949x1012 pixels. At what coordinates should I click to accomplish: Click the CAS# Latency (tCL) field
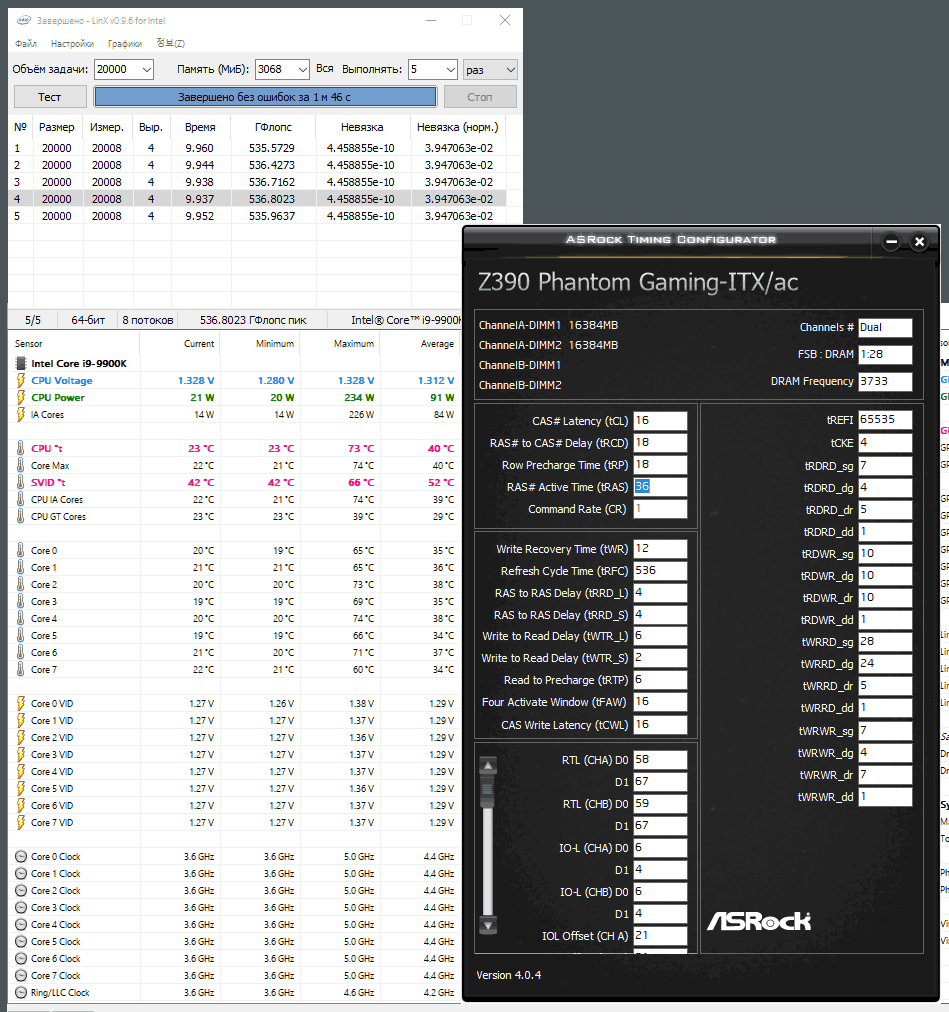click(x=660, y=421)
